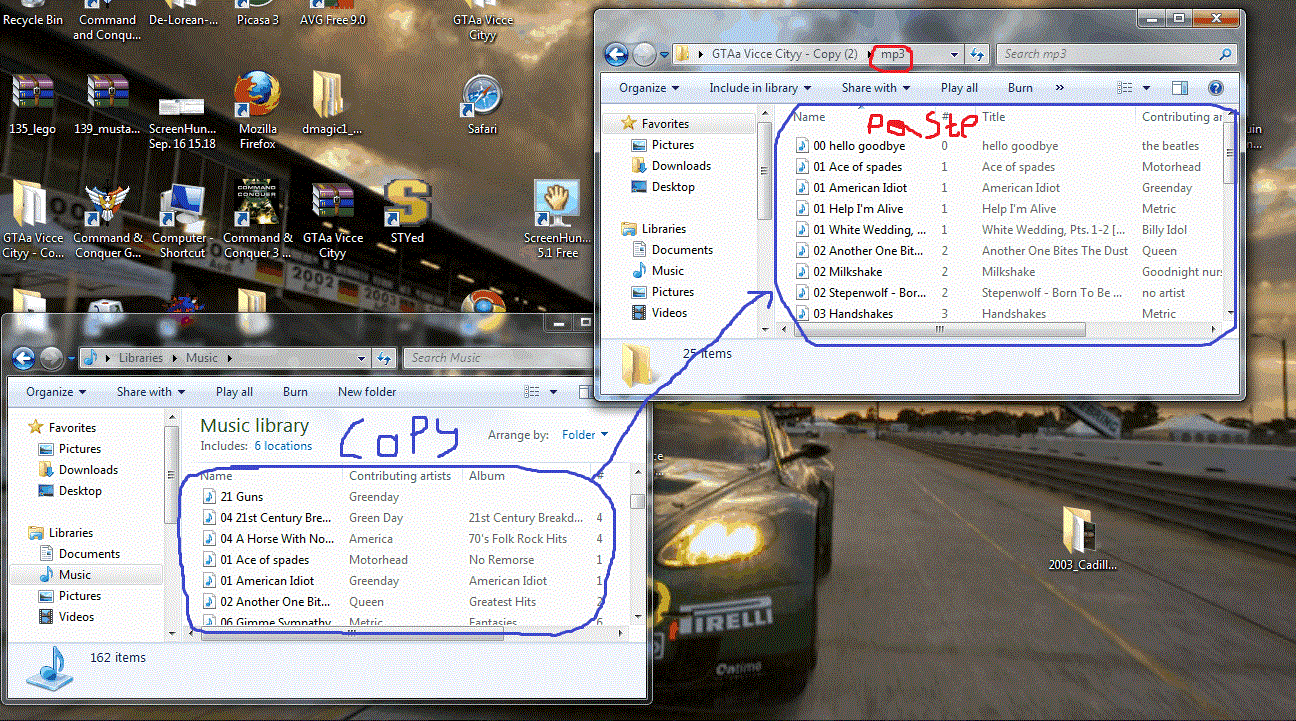Open the Mozilla Firefox desktop shortcut
Viewport: 1296px width, 721px height.
pos(257,110)
